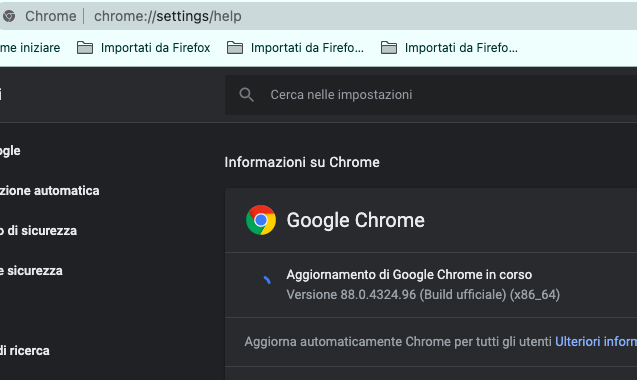The width and height of the screenshot is (637, 380).
Task: Open the 'zione automatica' sidebar section
Action: 50,191
